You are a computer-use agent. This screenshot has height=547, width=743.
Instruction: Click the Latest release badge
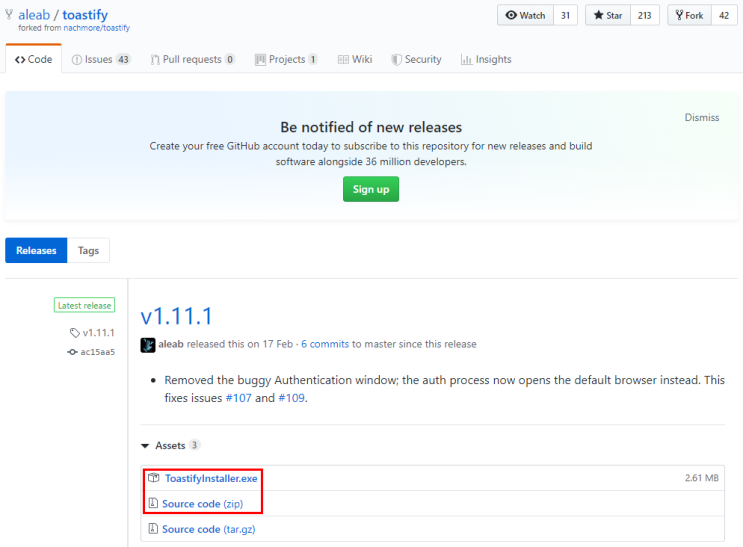coord(84,306)
